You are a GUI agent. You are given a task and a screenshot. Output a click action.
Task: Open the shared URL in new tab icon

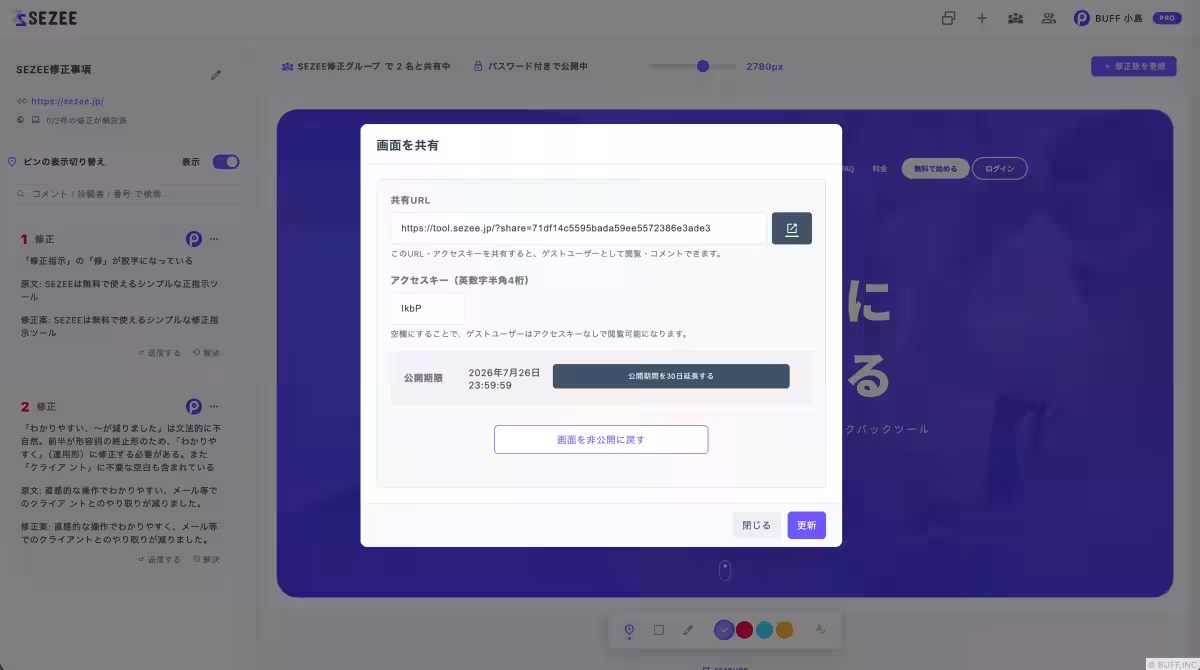pyautogui.click(x=791, y=228)
